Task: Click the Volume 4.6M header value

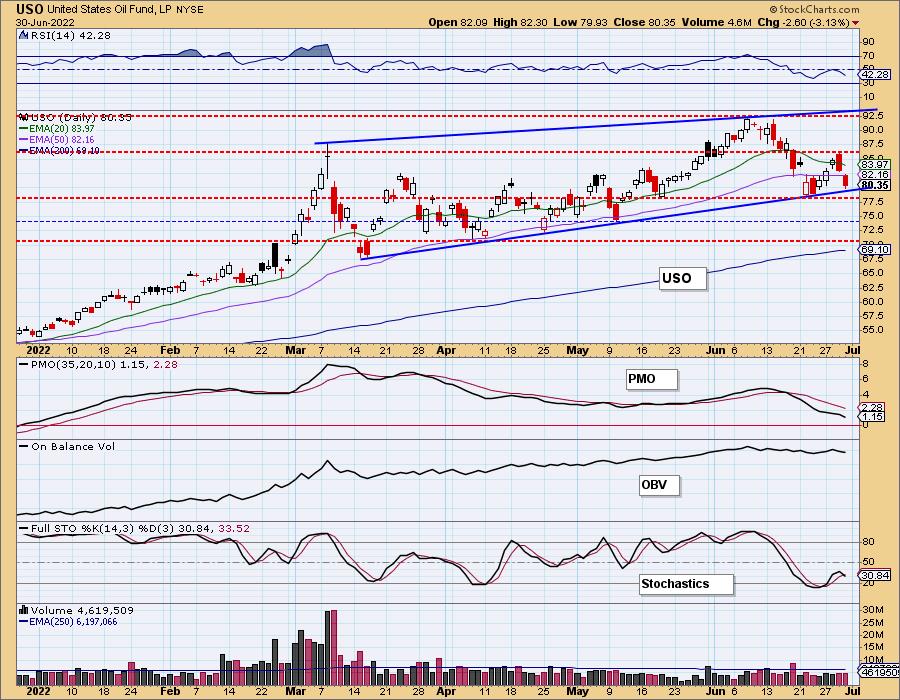Action: (x=716, y=22)
